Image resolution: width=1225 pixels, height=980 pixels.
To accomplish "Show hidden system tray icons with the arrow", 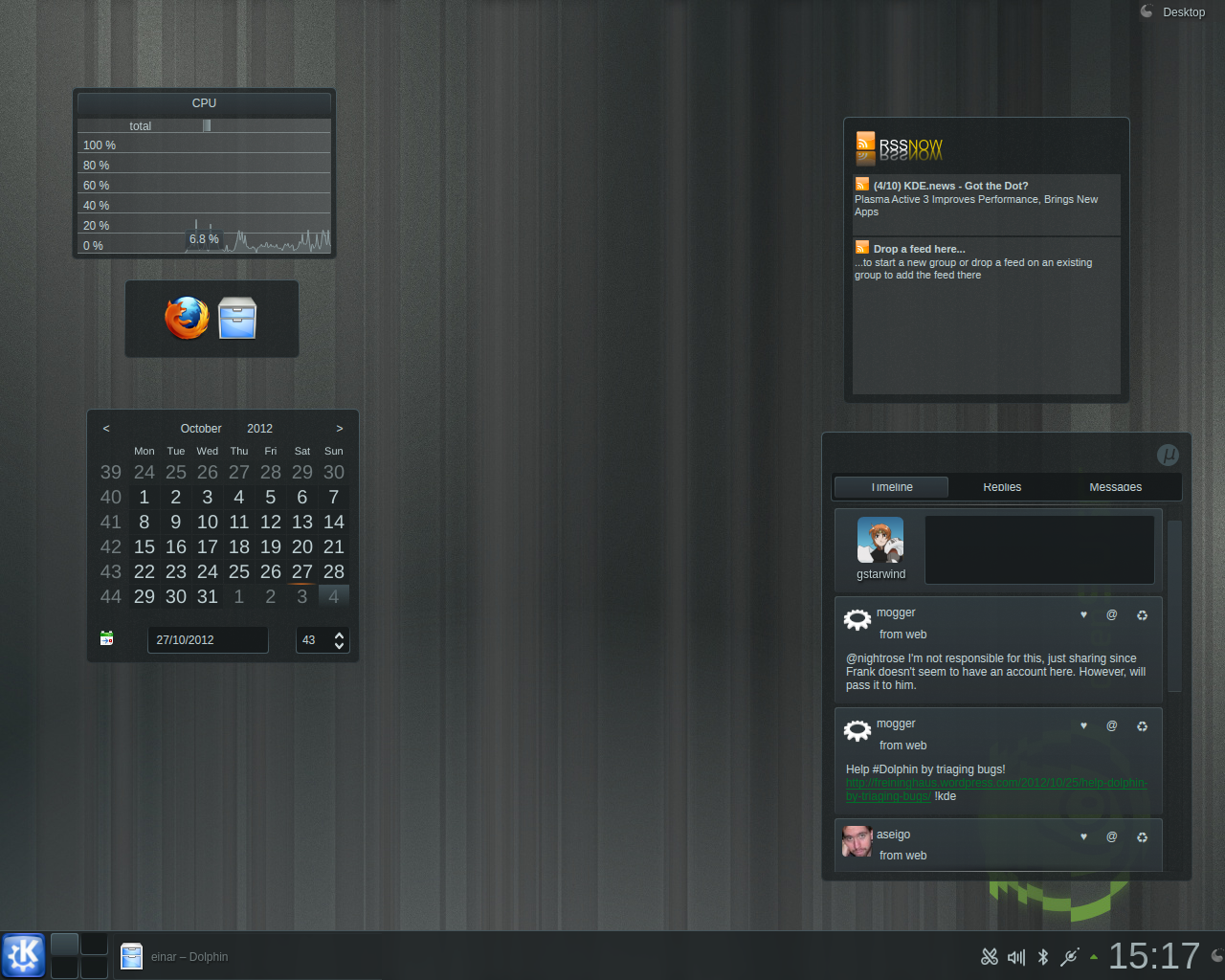I will 1094,956.
